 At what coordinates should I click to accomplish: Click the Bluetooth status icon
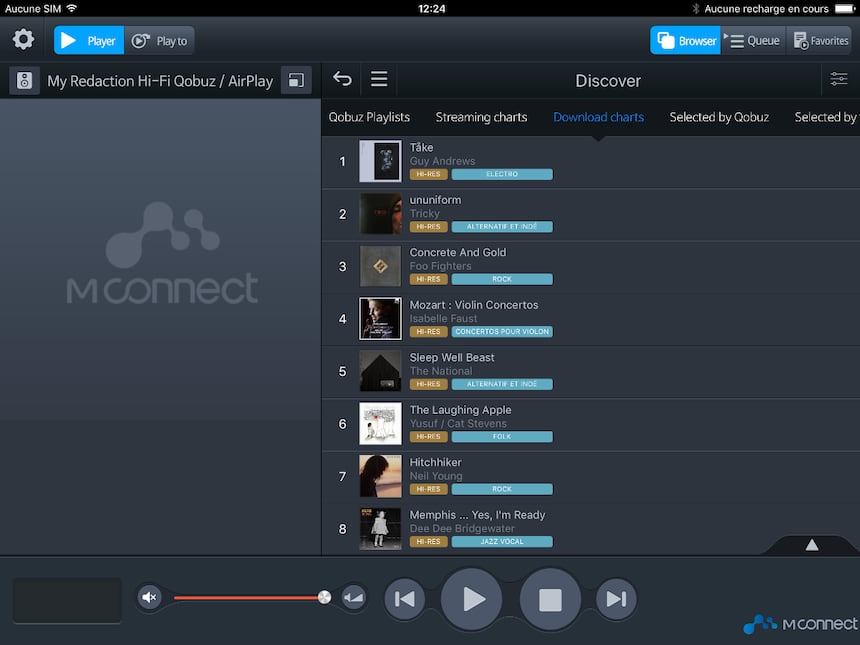pos(695,8)
